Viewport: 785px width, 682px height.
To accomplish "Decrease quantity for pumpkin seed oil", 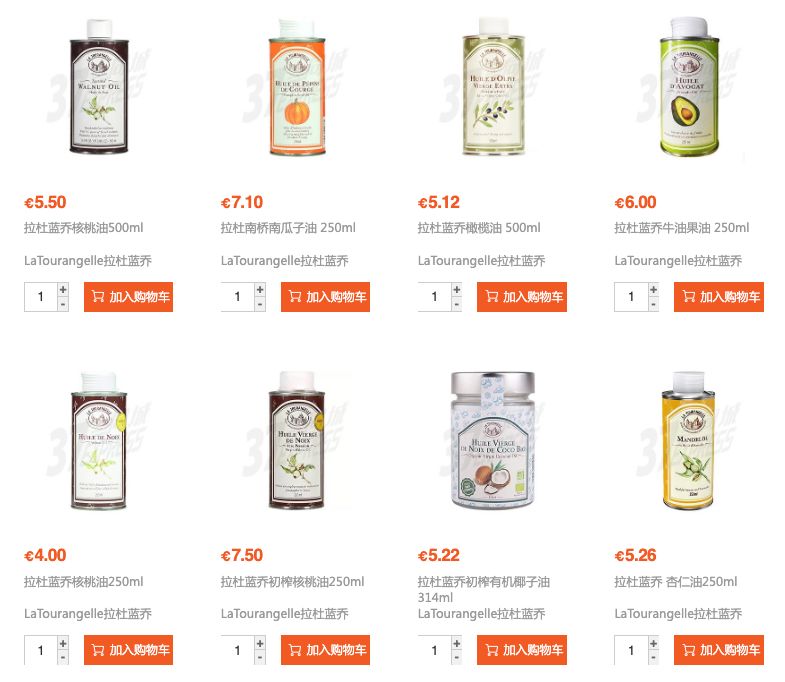I will coord(260,304).
